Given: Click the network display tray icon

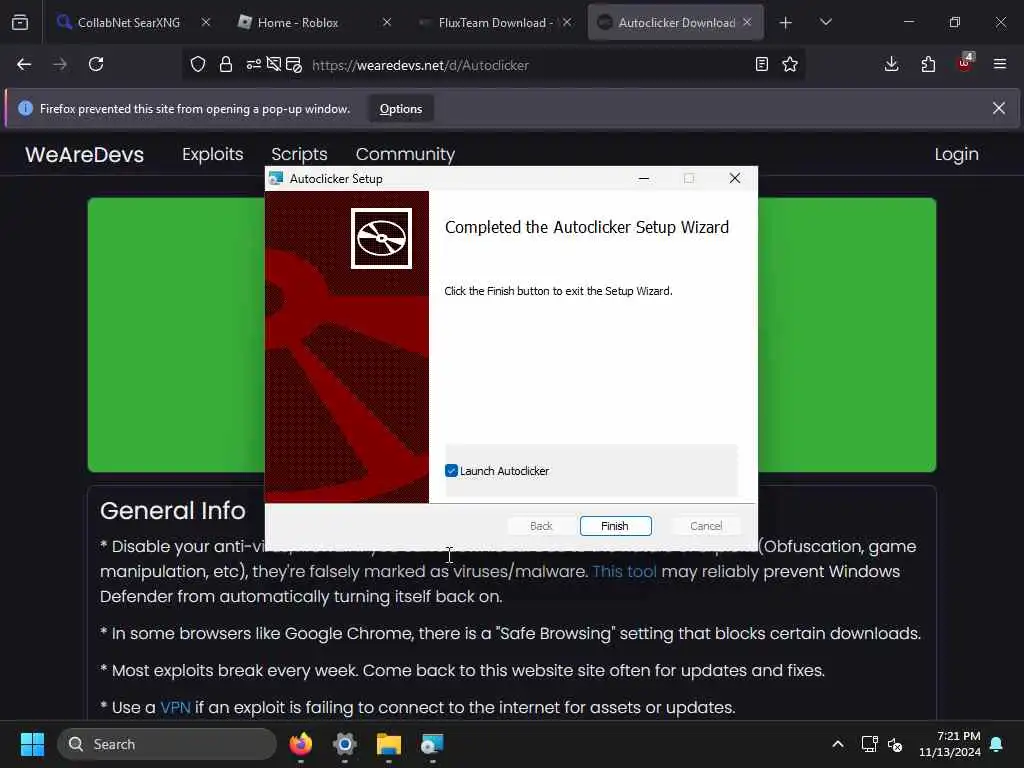Looking at the screenshot, I should coord(869,744).
